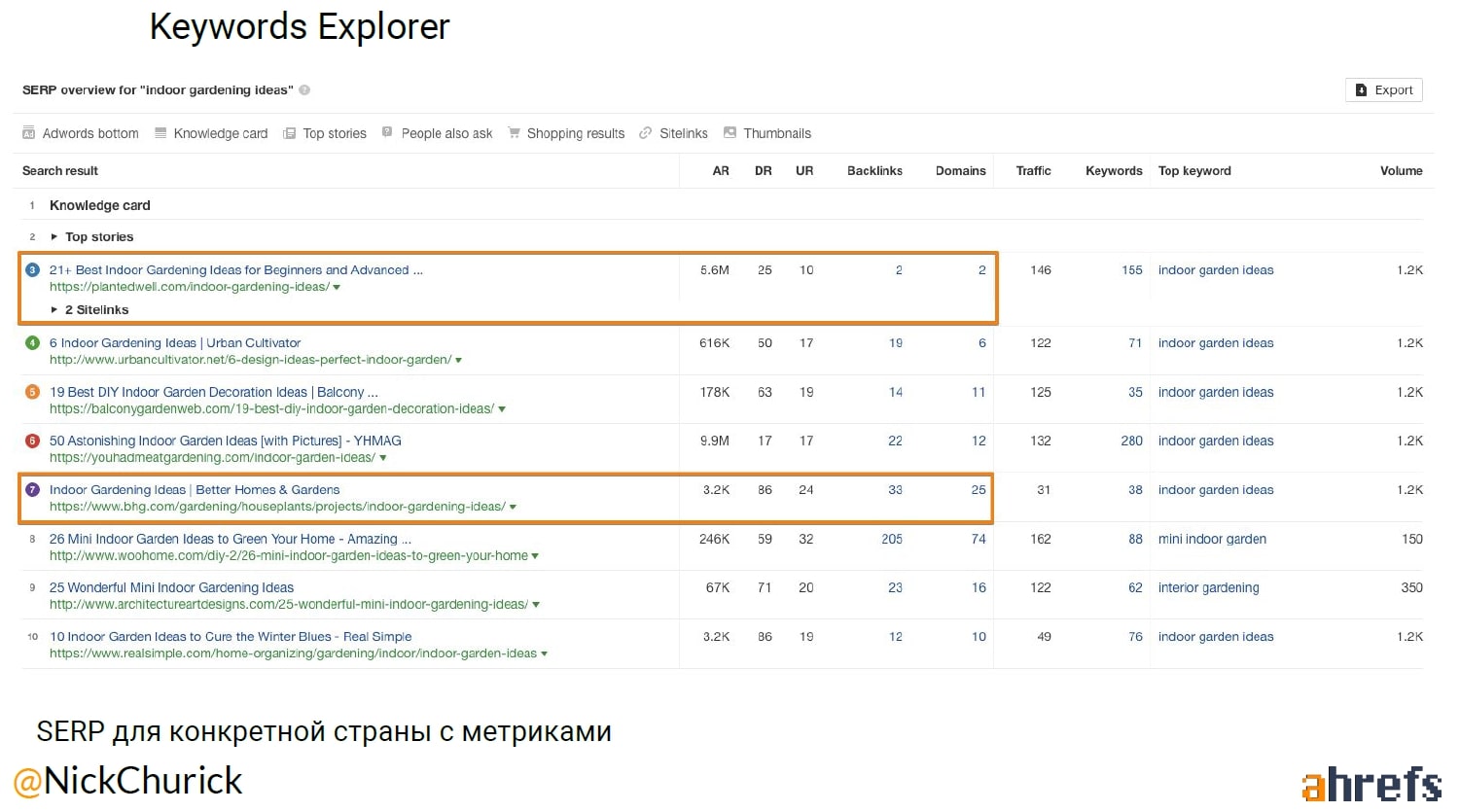Open dropdown arrow next to plantedwell.com URL
Screen dimensions: 1460x812
(337, 288)
